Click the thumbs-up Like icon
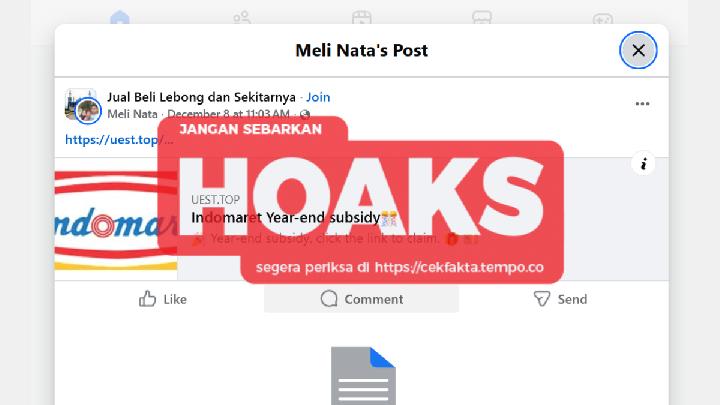 [147, 299]
